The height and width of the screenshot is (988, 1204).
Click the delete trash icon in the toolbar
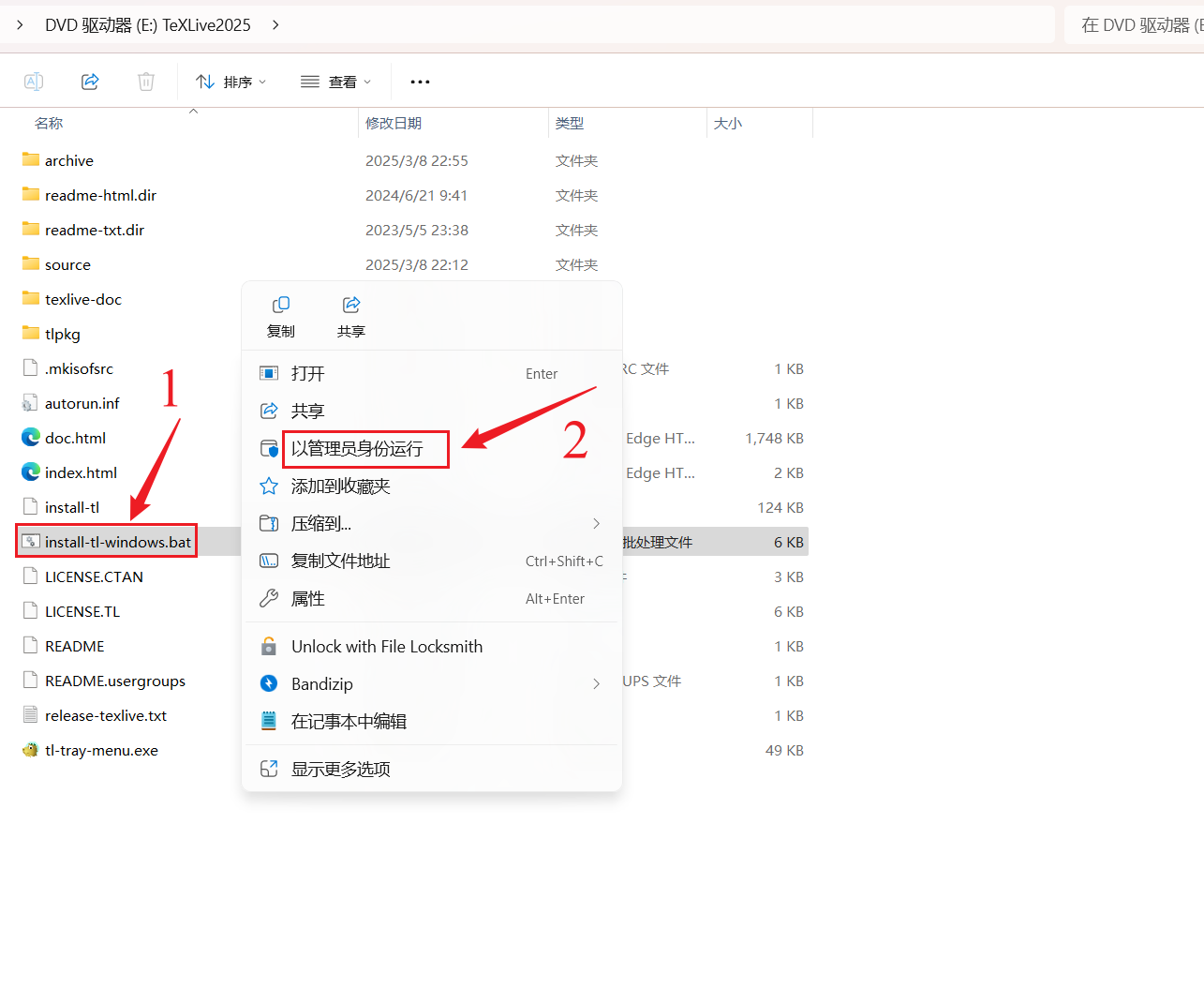146,82
